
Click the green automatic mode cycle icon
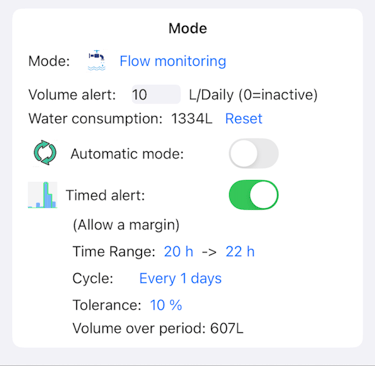(45, 153)
